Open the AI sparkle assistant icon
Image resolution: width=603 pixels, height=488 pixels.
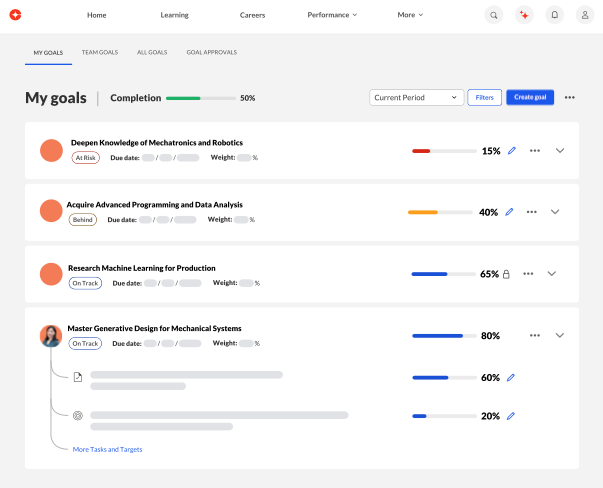point(524,15)
